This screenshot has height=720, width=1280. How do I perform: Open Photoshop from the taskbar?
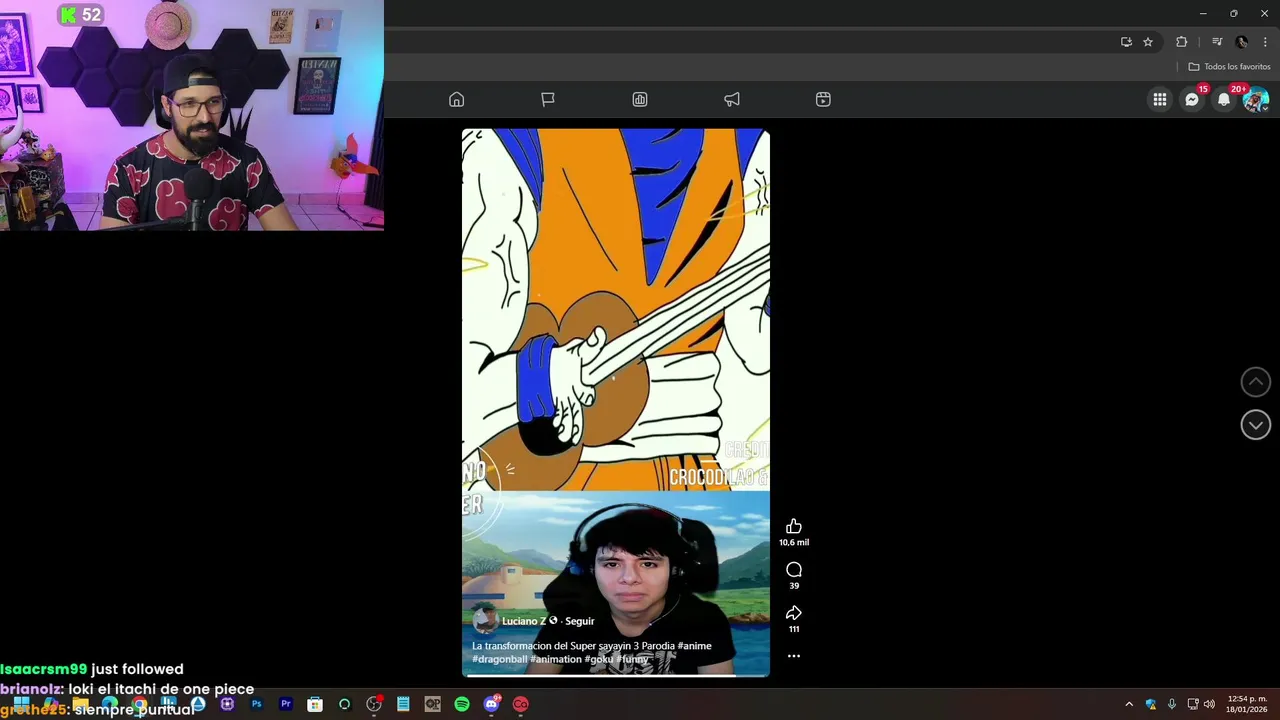(x=257, y=704)
